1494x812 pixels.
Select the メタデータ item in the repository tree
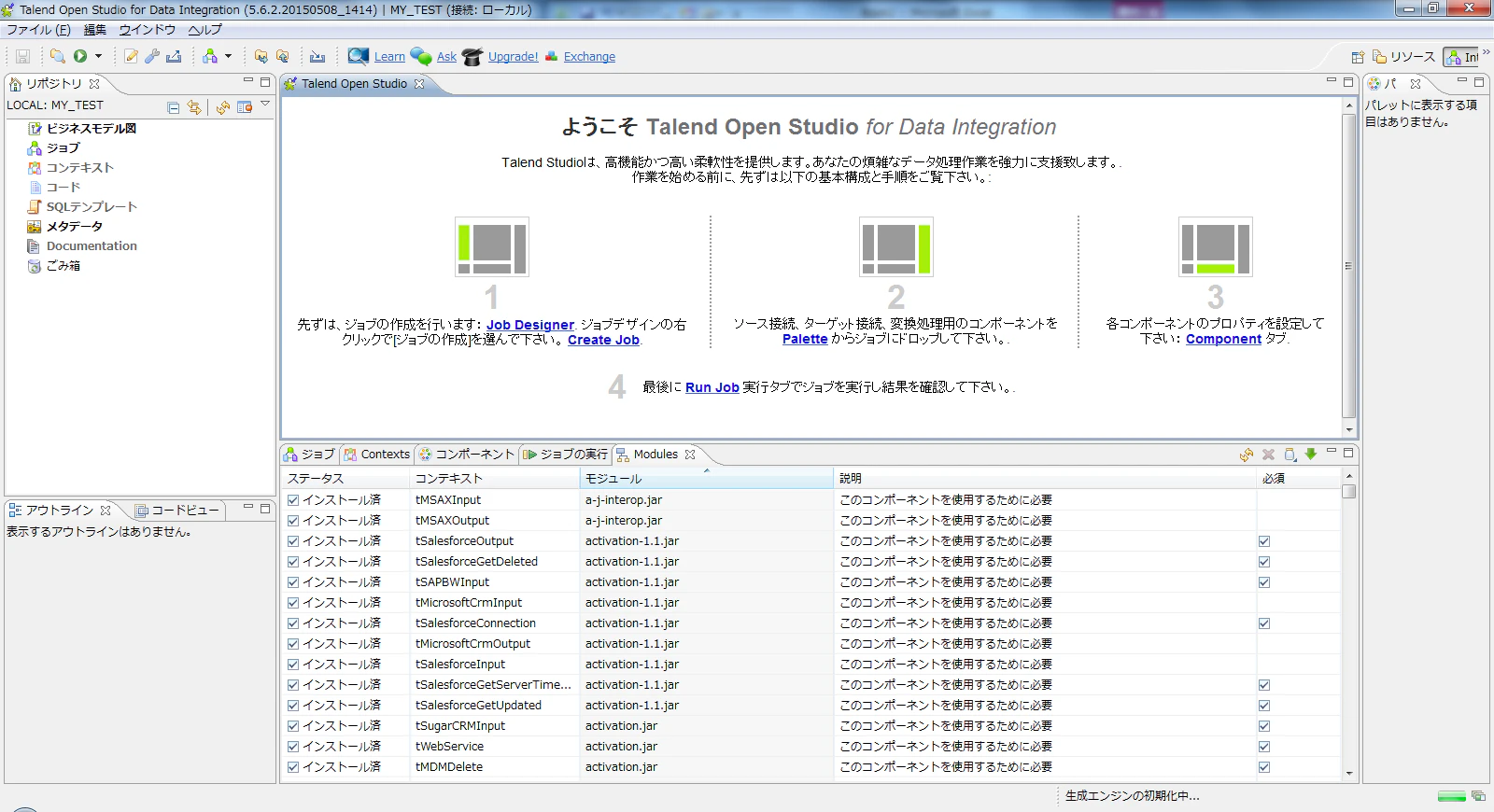75,227
